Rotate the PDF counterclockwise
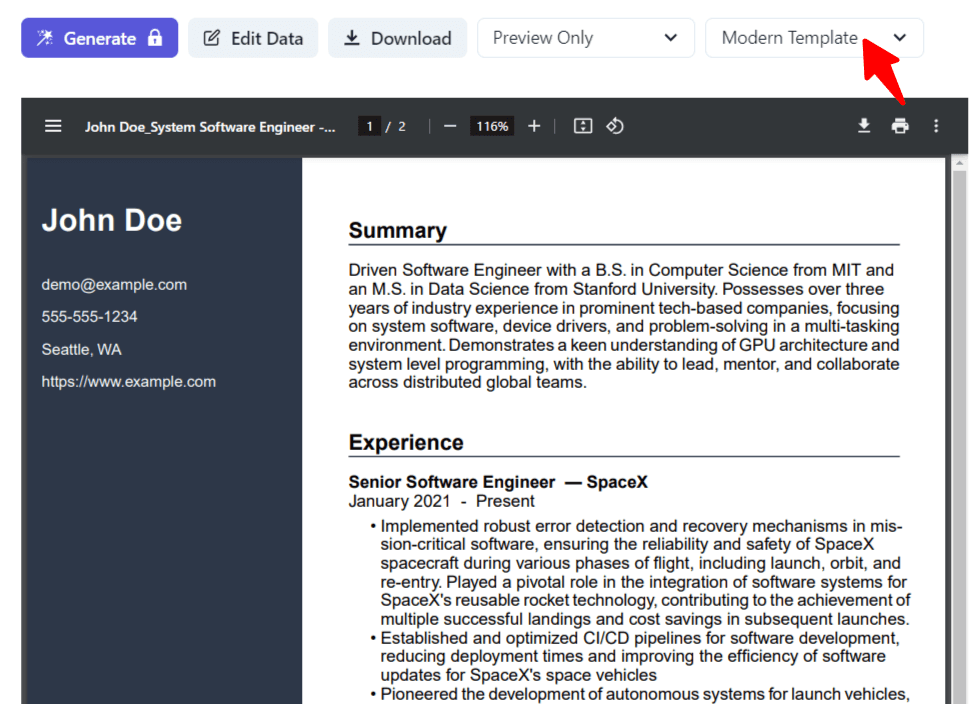The image size is (979, 704). [x=615, y=127]
